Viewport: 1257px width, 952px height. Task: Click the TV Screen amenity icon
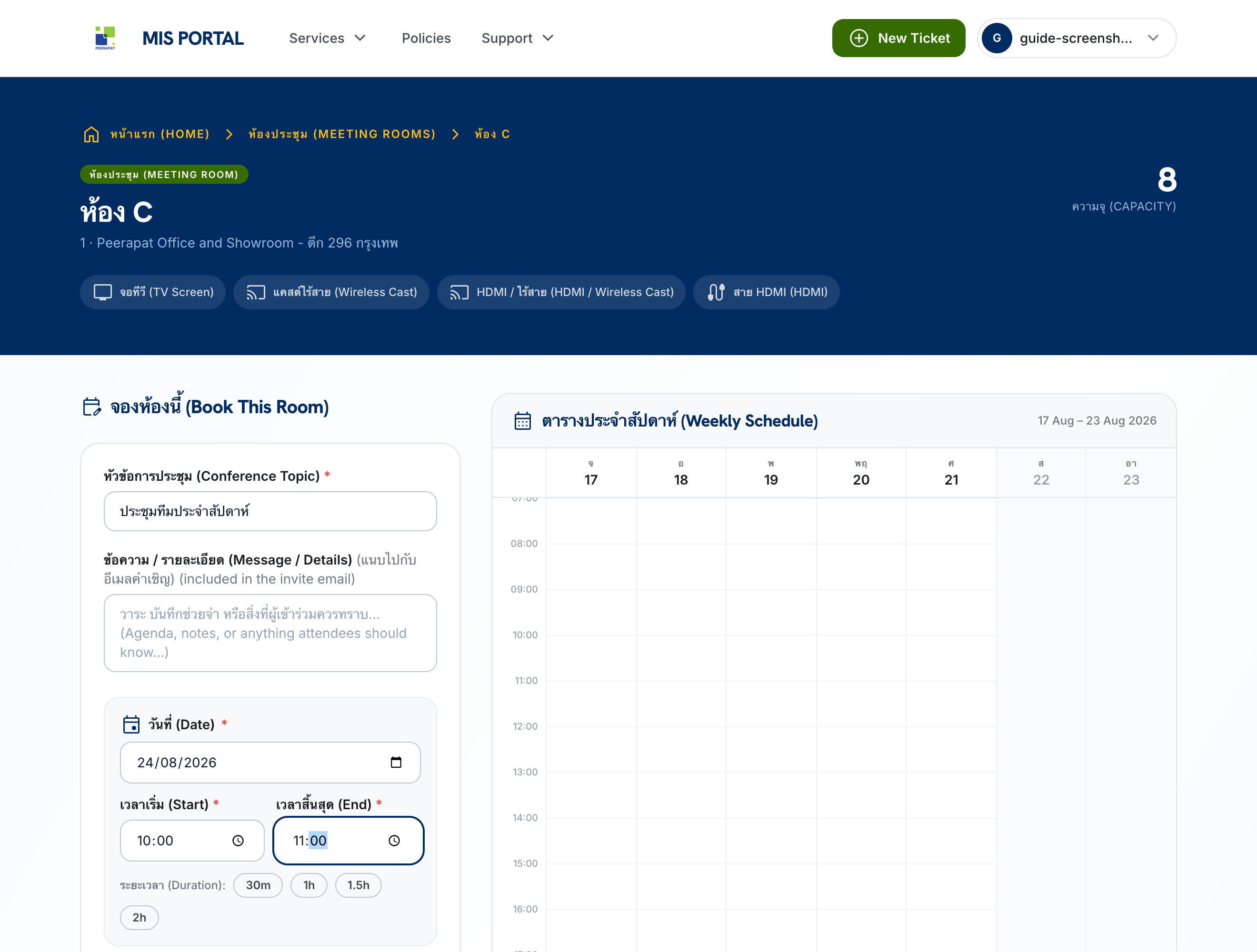[x=103, y=292]
